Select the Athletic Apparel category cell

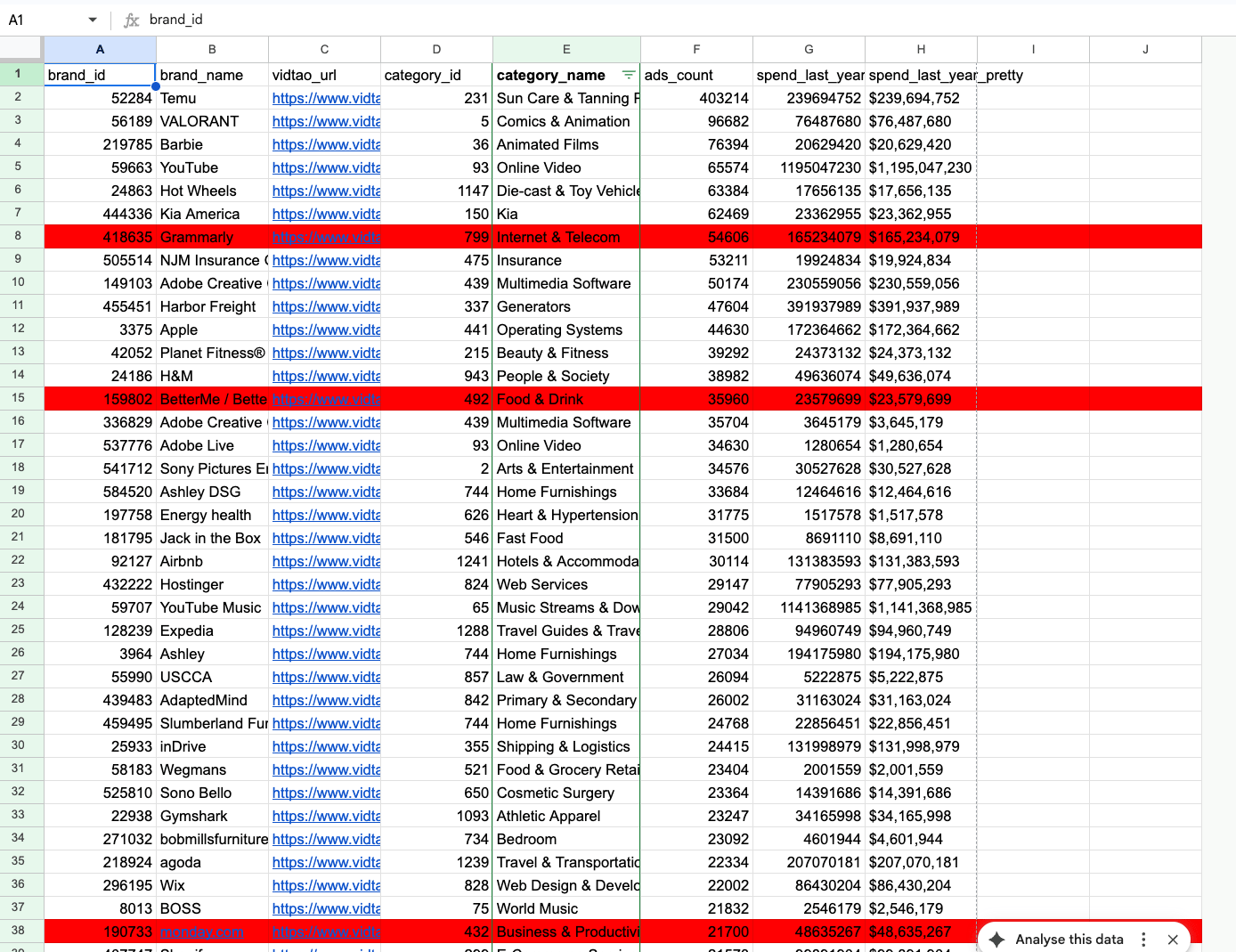point(566,816)
